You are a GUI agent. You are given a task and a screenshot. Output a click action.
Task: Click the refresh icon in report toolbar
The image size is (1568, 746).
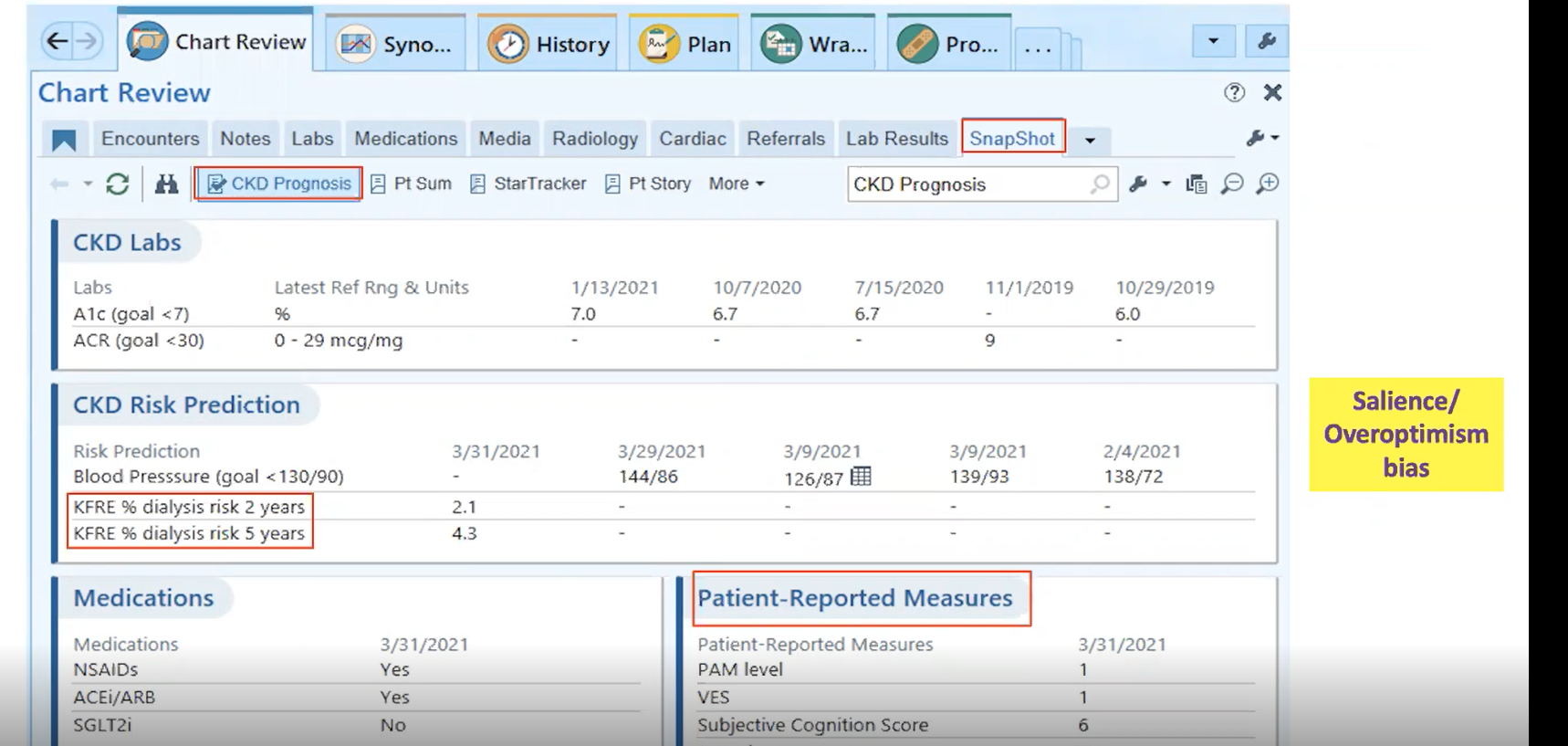tap(118, 184)
